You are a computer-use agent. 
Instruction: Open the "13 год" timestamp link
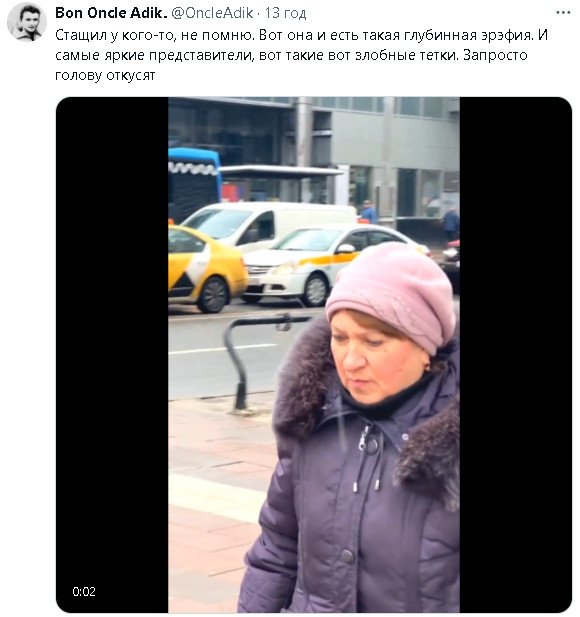point(285,13)
